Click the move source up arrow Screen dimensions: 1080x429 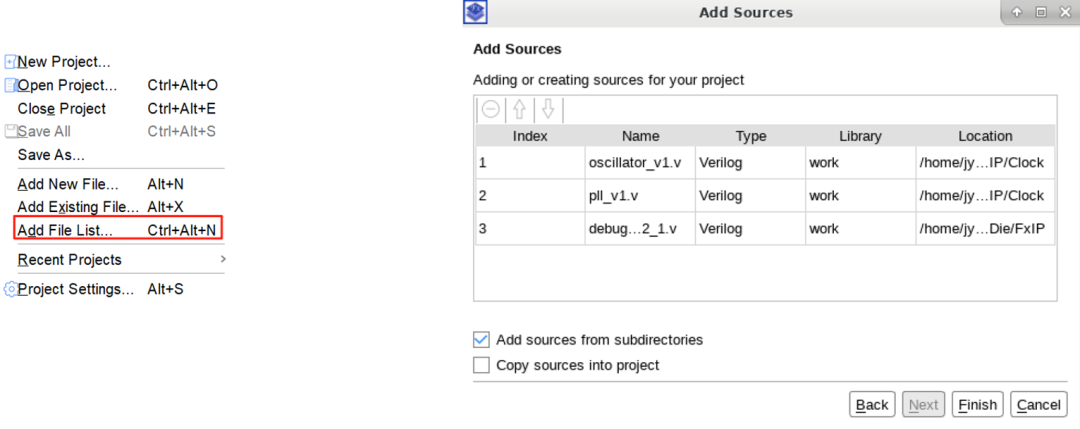pos(519,110)
